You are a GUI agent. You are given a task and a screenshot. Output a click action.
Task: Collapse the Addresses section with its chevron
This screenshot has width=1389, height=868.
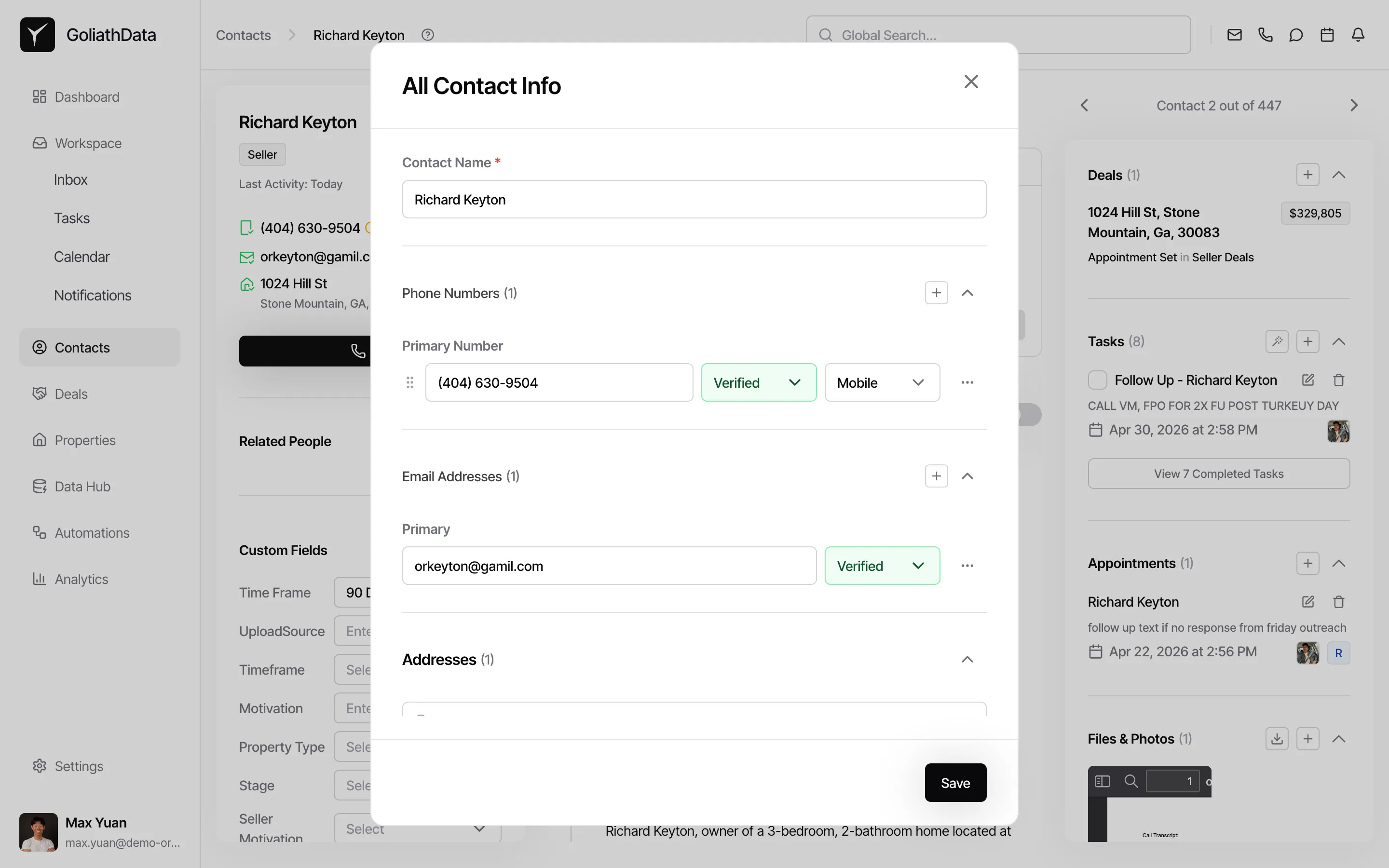[967, 659]
